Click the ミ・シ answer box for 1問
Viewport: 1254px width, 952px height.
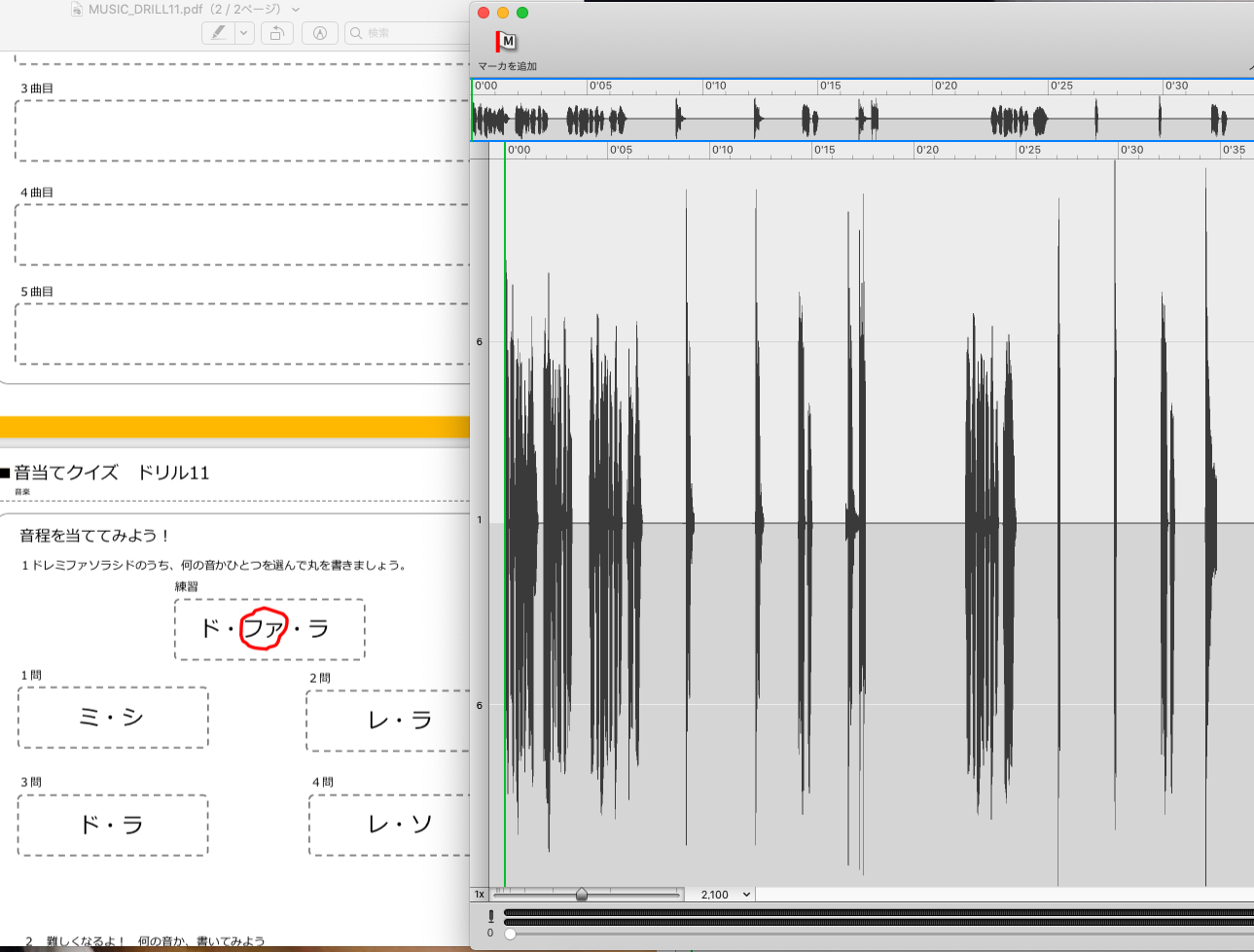pyautogui.click(x=113, y=718)
